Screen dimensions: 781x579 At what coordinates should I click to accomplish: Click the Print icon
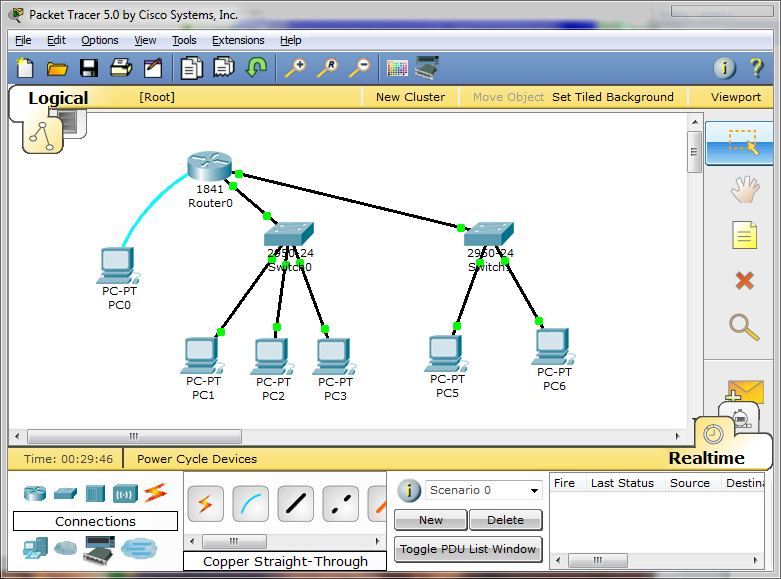tap(121, 68)
